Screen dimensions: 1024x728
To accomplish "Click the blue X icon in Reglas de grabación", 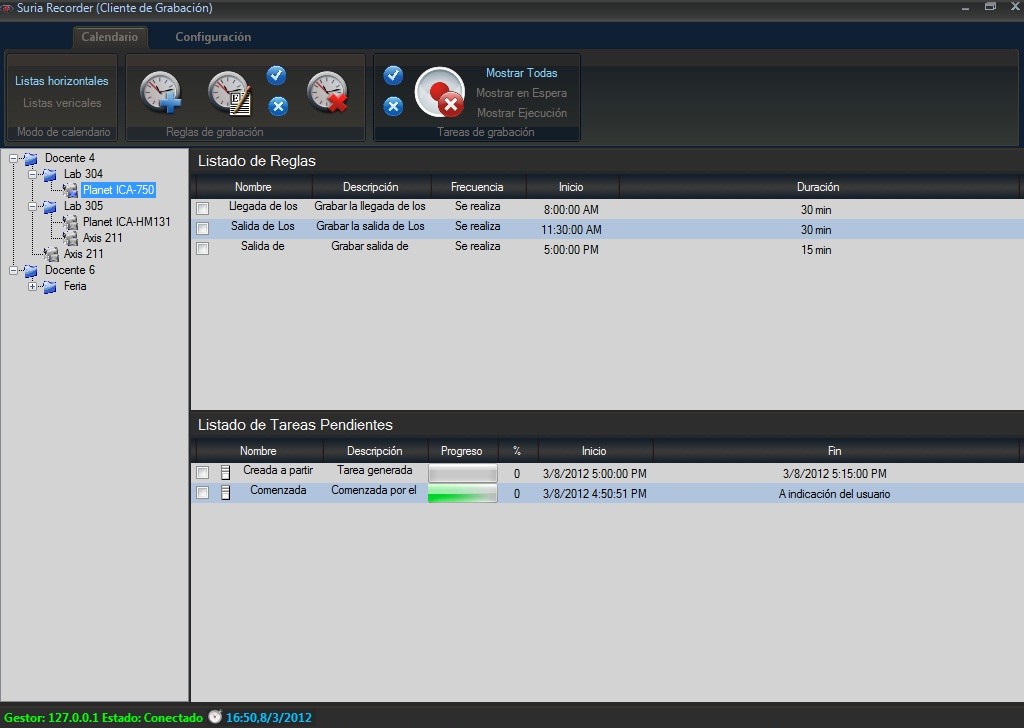I will click(x=278, y=106).
